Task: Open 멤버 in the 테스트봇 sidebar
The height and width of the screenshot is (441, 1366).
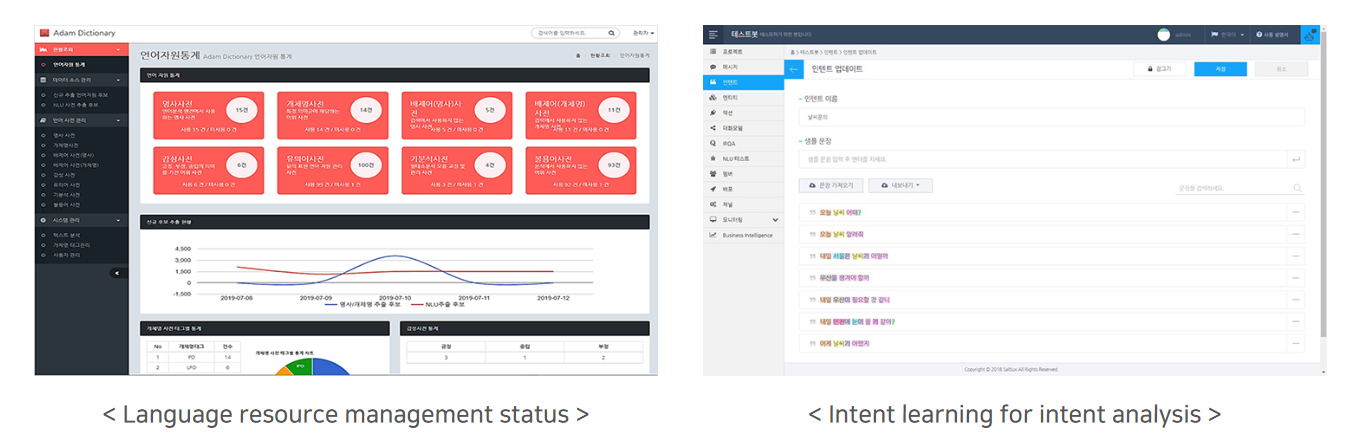Action: (743, 174)
